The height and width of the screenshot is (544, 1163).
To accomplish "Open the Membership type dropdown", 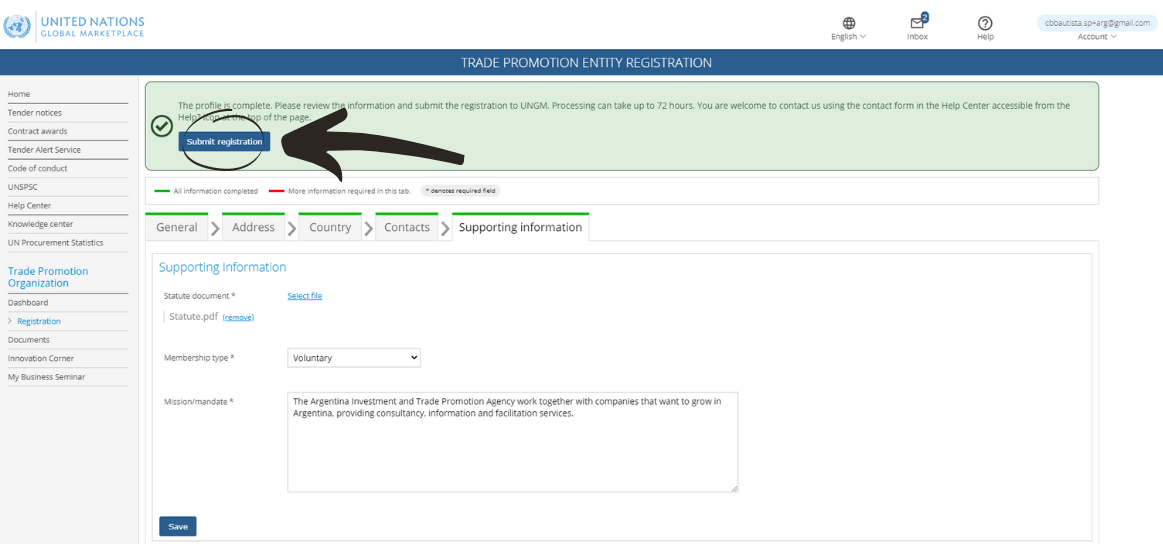I will tap(354, 358).
